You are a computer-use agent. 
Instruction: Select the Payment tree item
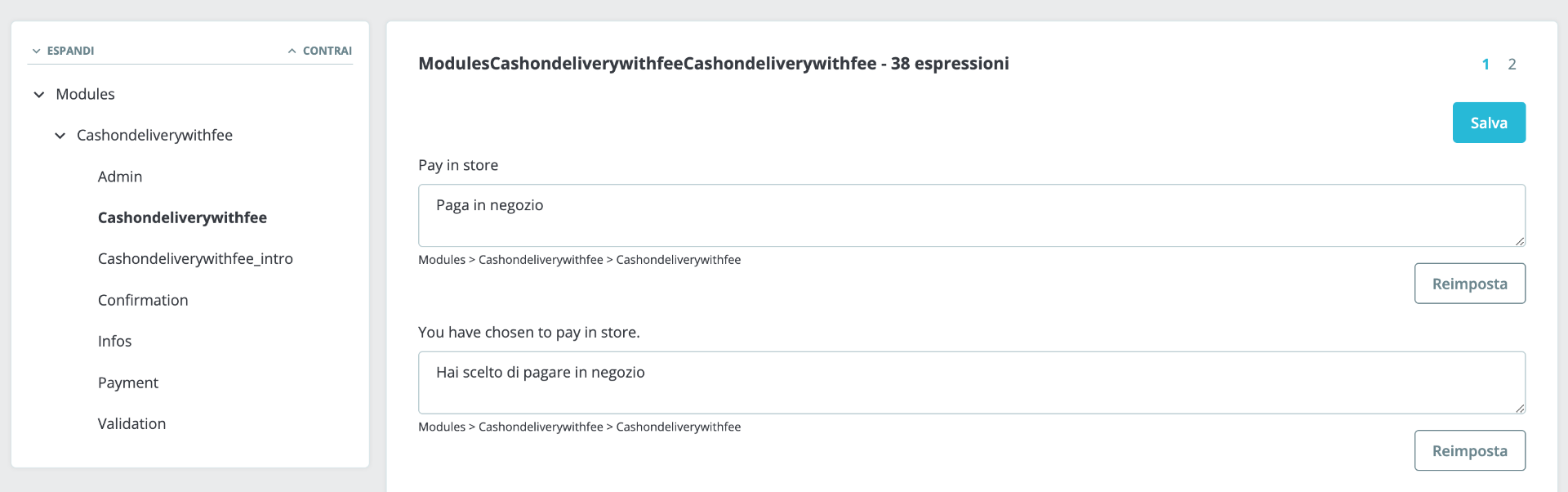point(128,382)
